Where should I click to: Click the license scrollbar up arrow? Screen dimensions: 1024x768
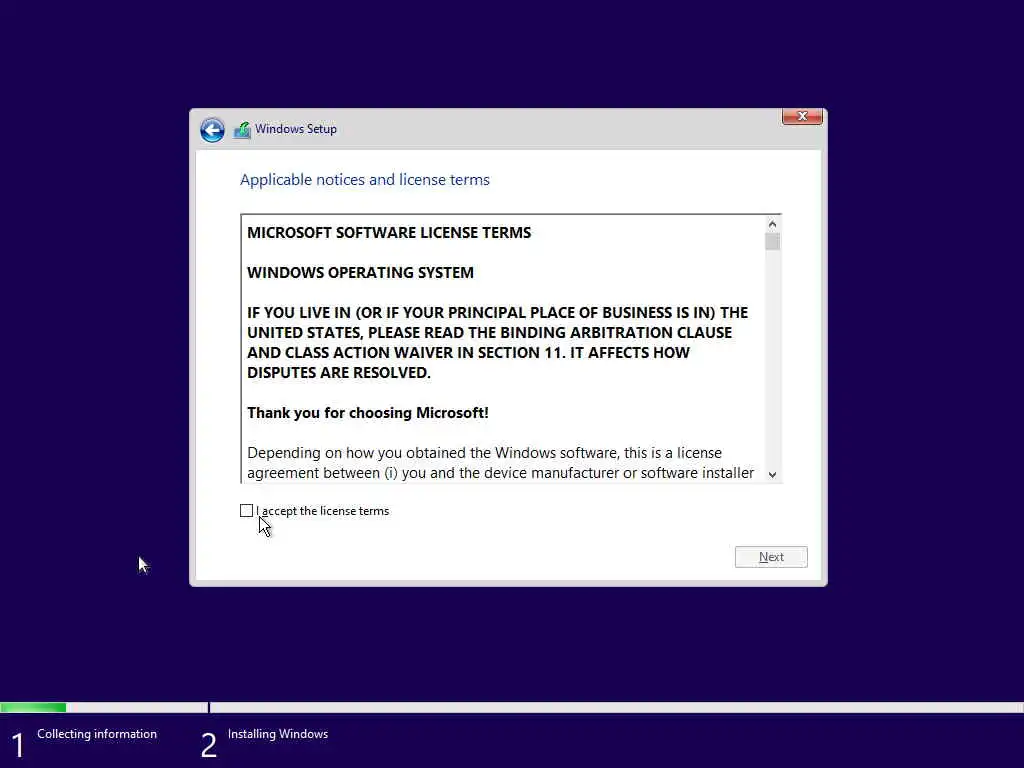(x=773, y=224)
